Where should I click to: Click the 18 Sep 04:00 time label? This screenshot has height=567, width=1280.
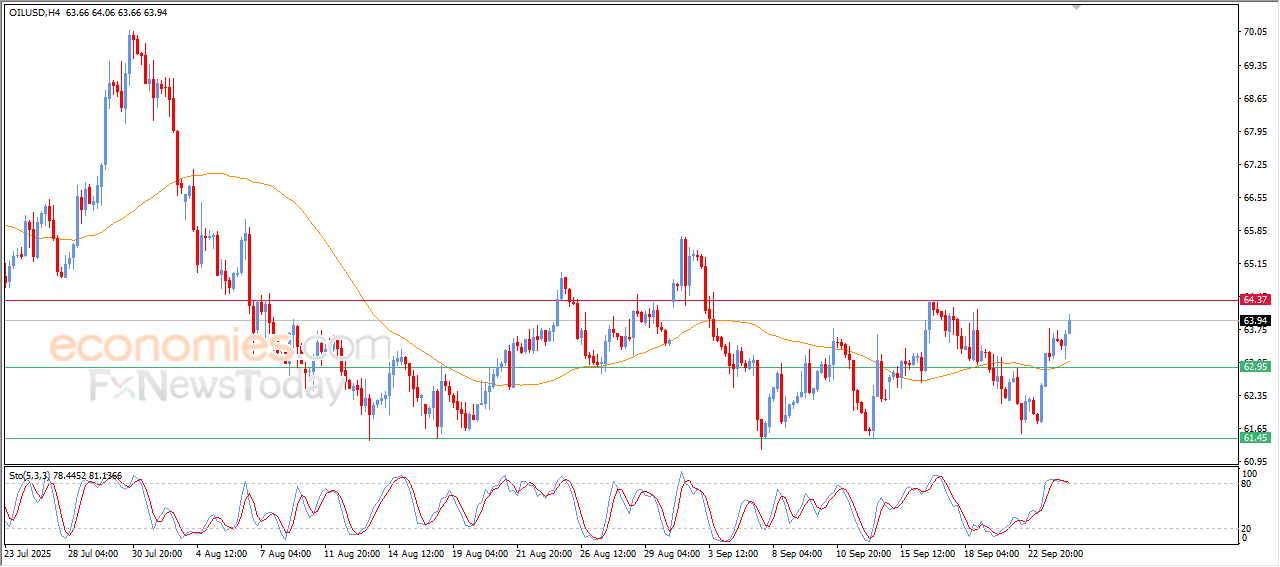(x=991, y=553)
